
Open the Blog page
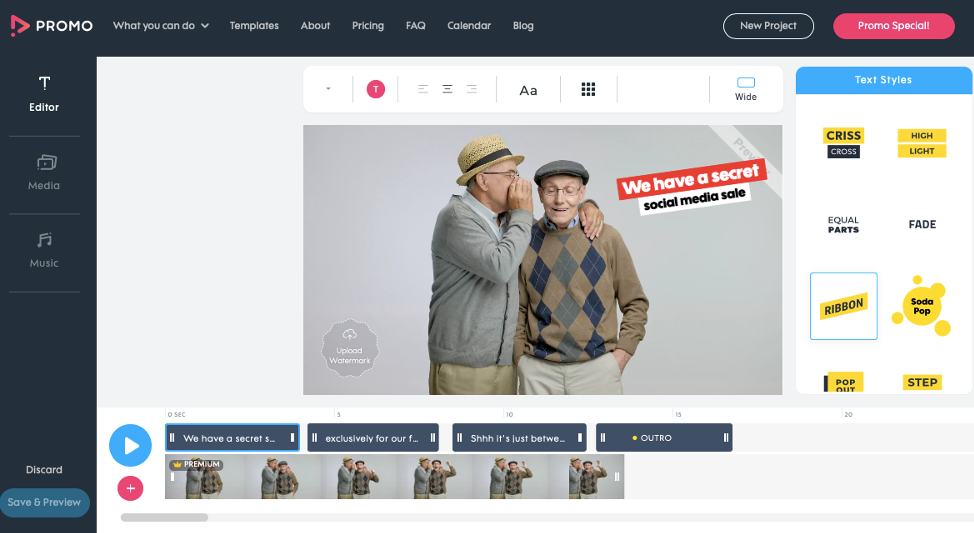coord(523,25)
